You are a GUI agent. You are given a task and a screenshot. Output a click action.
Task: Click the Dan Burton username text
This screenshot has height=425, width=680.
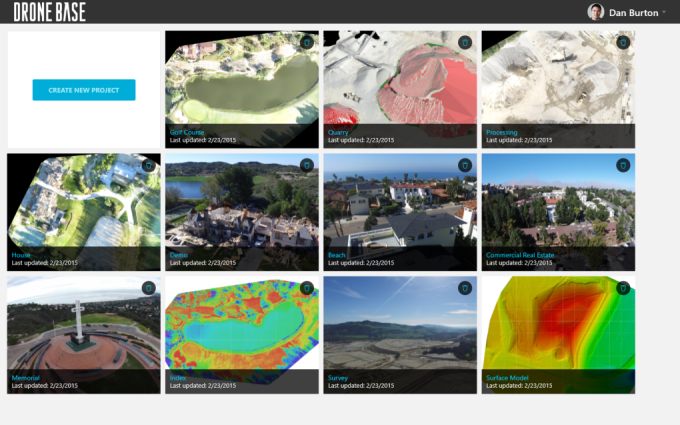(x=634, y=13)
